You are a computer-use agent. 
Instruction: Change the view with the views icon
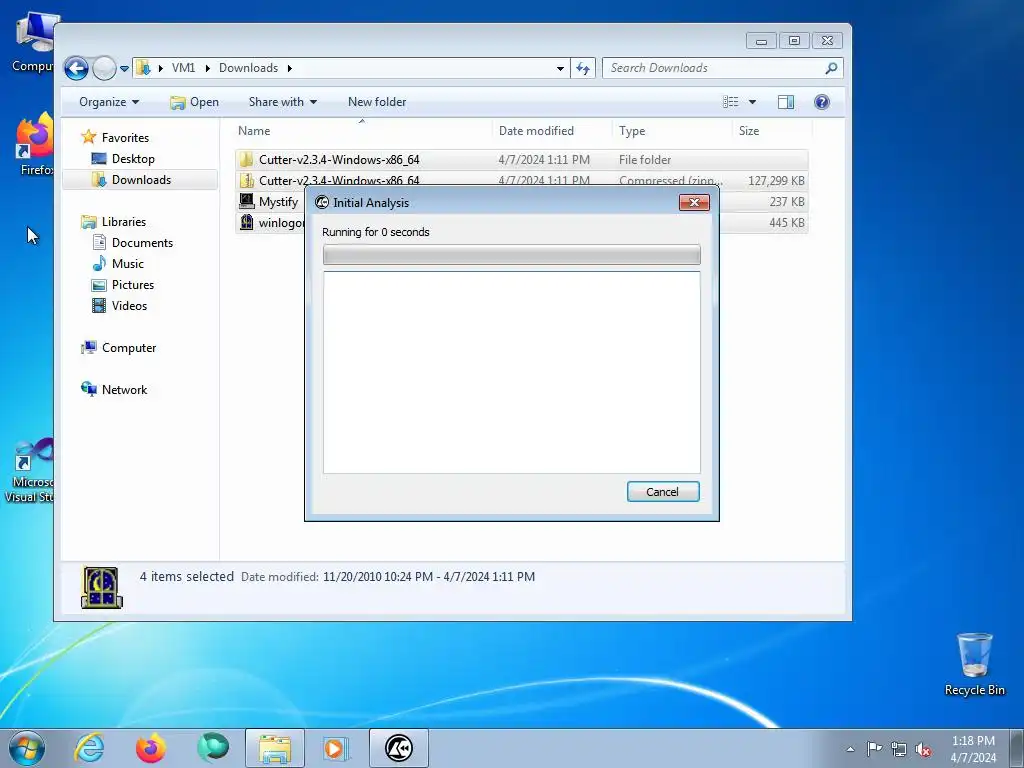pos(731,102)
